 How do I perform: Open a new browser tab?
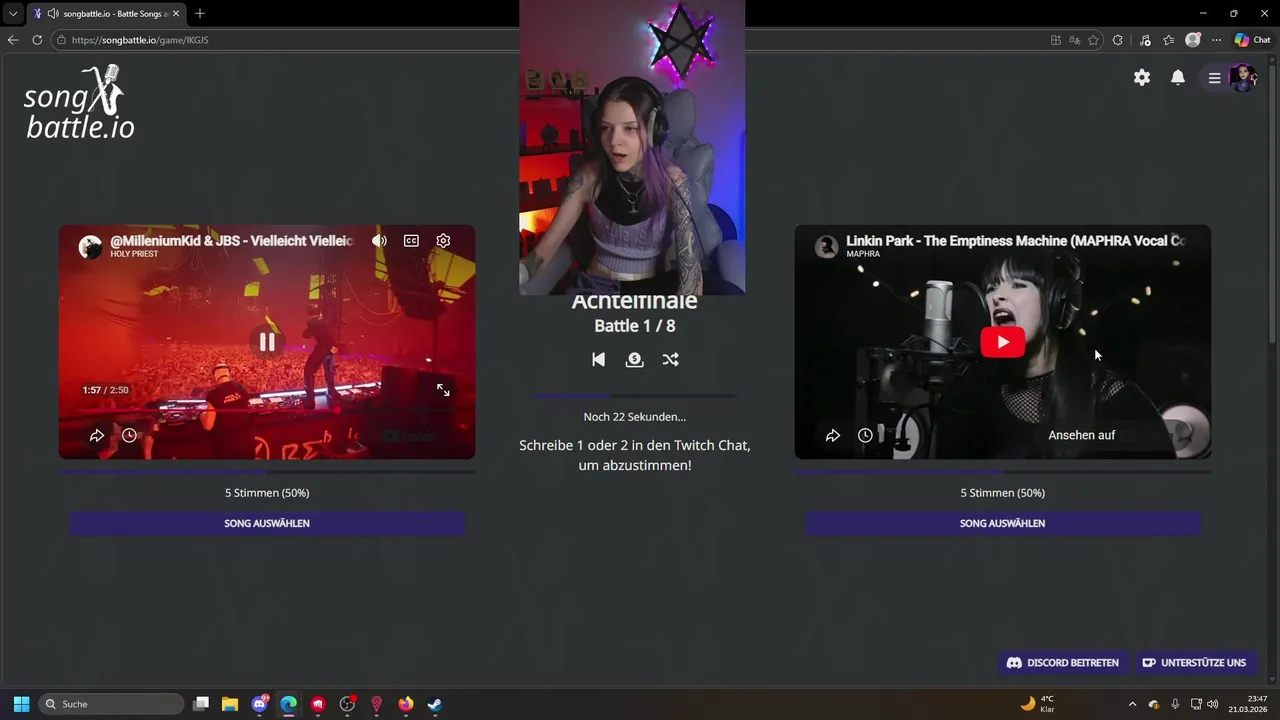(x=200, y=13)
